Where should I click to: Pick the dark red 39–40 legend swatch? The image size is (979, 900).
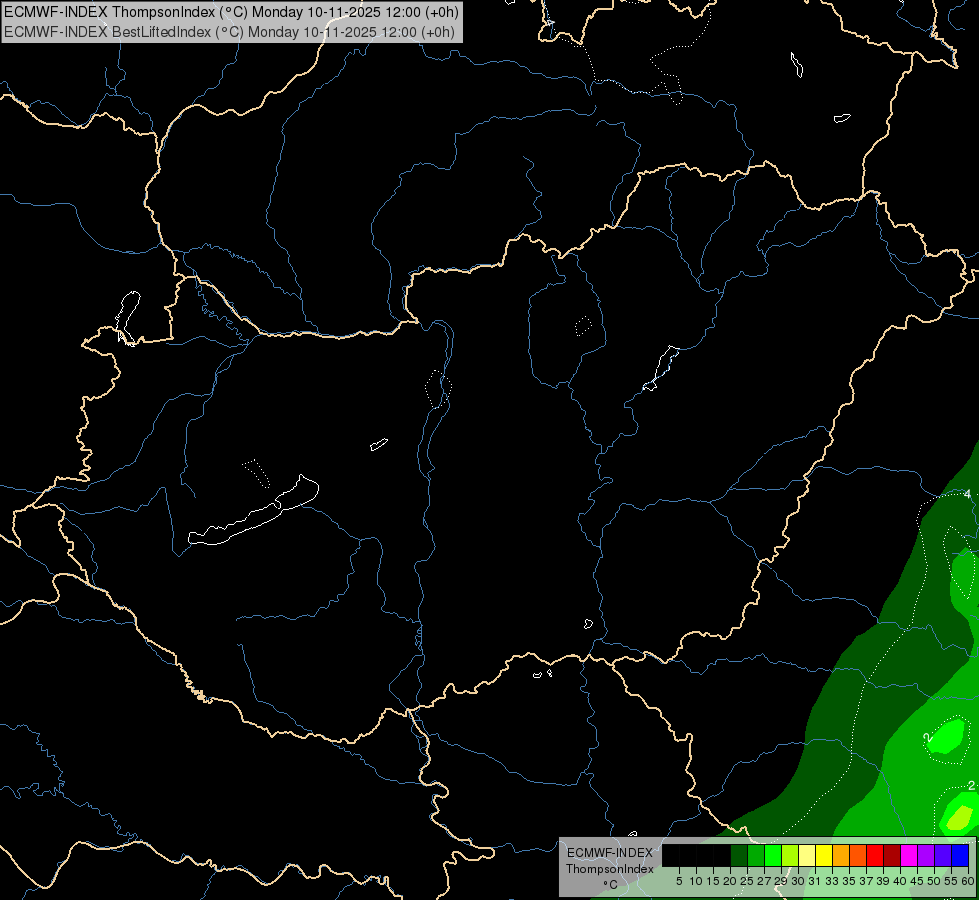pos(892,855)
